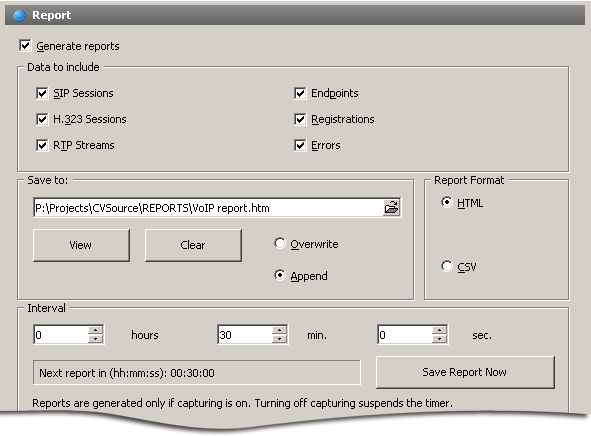Click the browse folder icon in Save to
Viewport: 591px width, 436px height.
coord(391,207)
